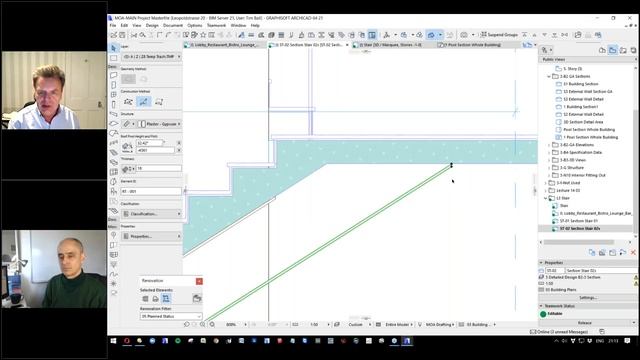Choose the third construction method icon
Screen dimensions: 640x360
pyautogui.click(x=159, y=102)
